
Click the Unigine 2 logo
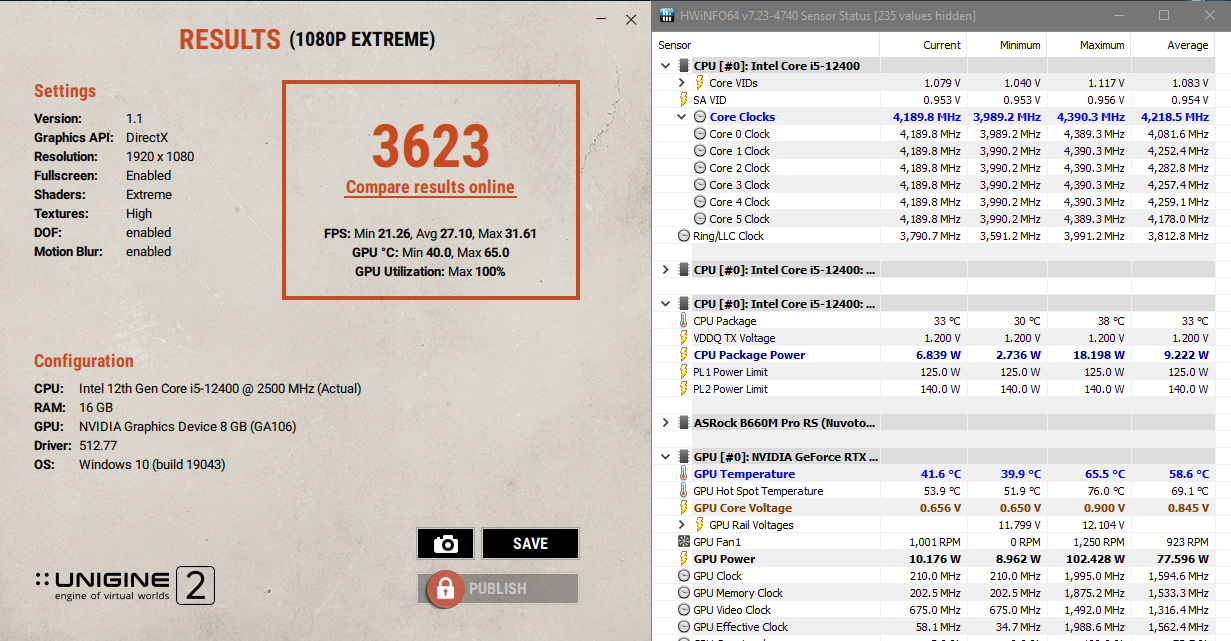tap(125, 586)
